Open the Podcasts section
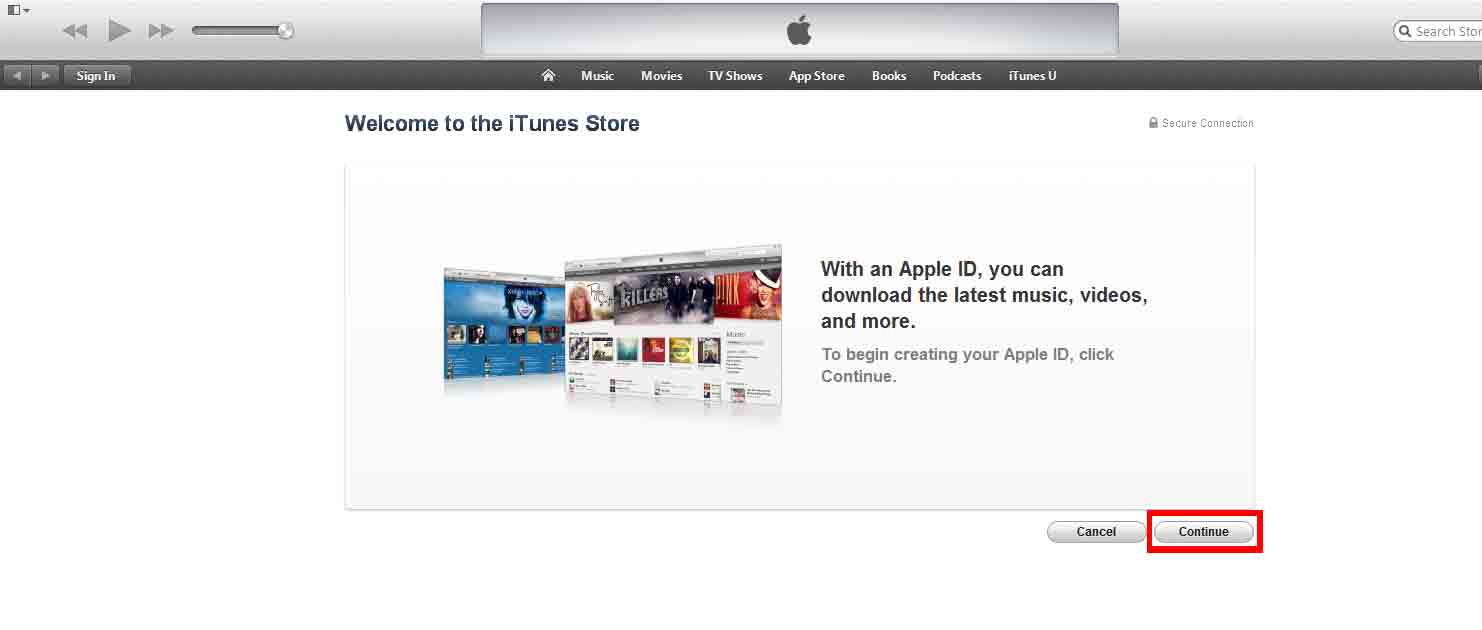 coord(957,76)
